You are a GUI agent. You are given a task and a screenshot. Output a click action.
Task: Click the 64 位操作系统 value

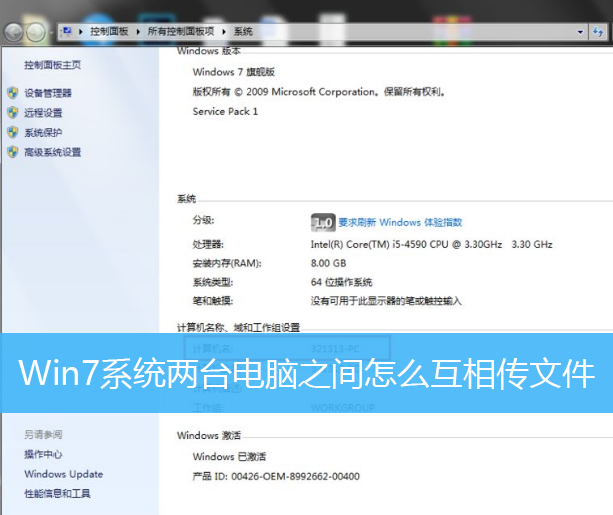(341, 282)
